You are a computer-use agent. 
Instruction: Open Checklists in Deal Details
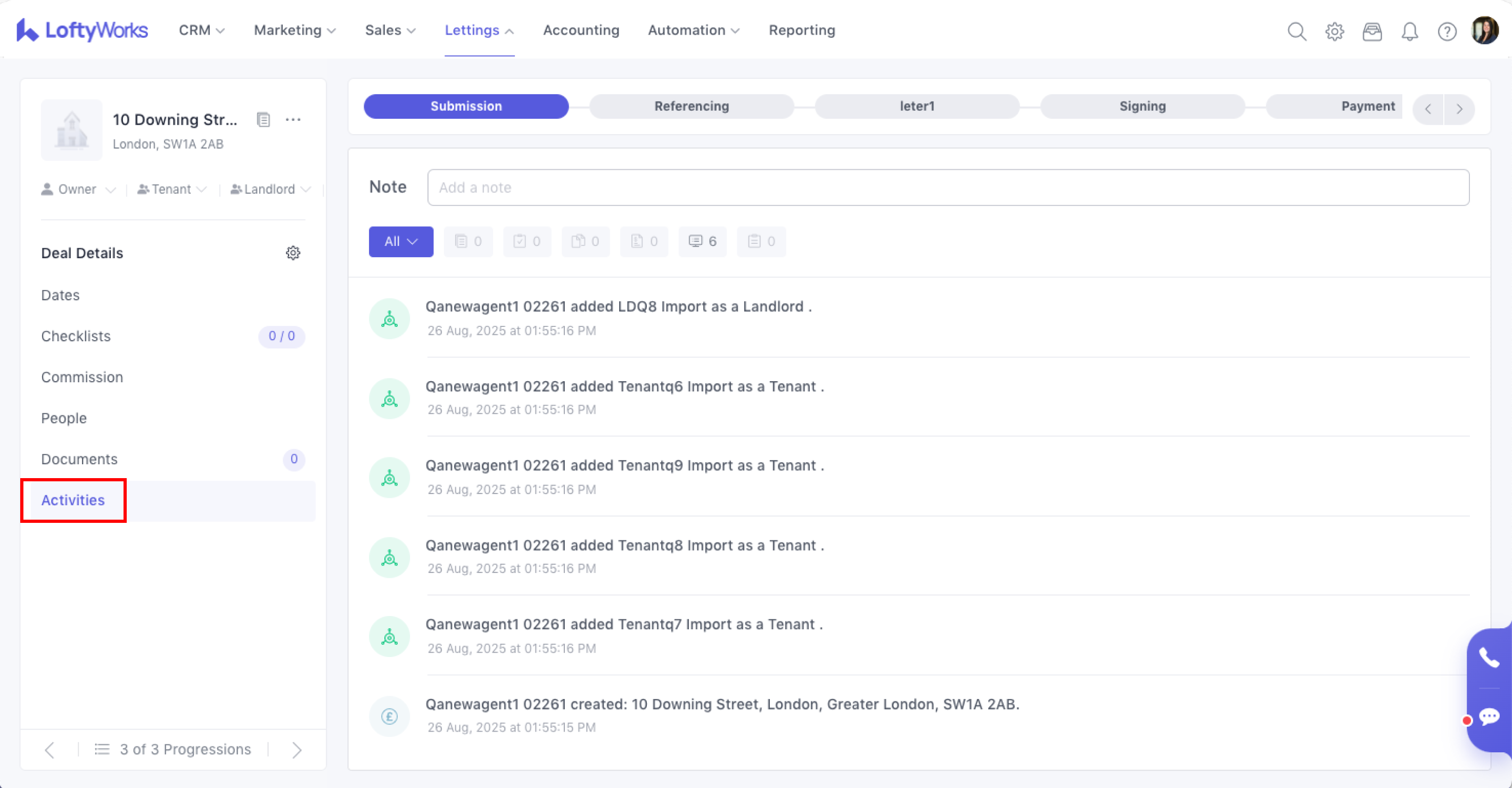tap(76, 336)
